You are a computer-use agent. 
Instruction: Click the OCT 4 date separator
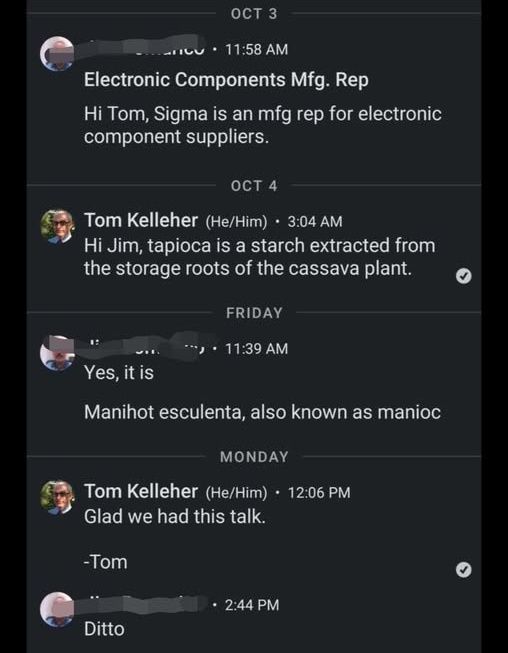point(254,186)
